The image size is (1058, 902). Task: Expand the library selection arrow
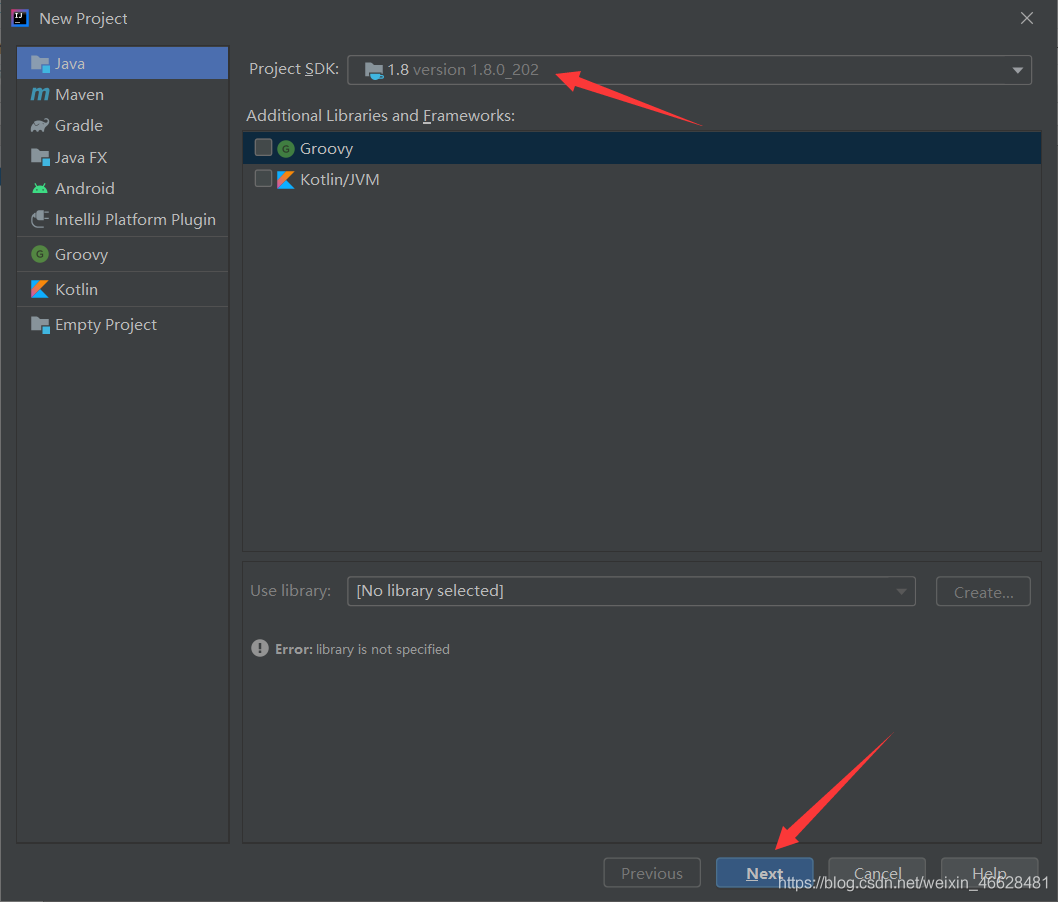(x=900, y=591)
